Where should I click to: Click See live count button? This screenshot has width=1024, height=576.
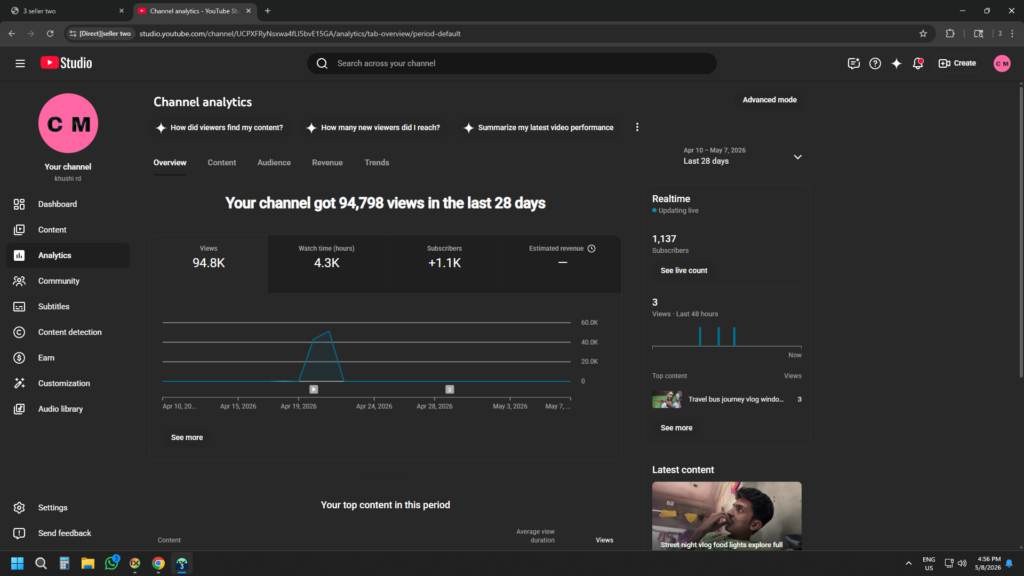(x=684, y=270)
